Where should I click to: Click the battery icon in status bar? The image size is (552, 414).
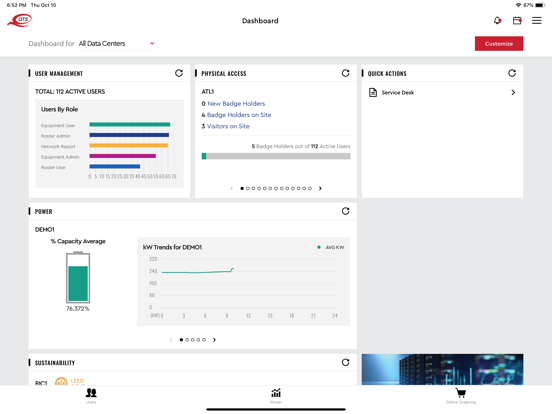coord(540,5)
